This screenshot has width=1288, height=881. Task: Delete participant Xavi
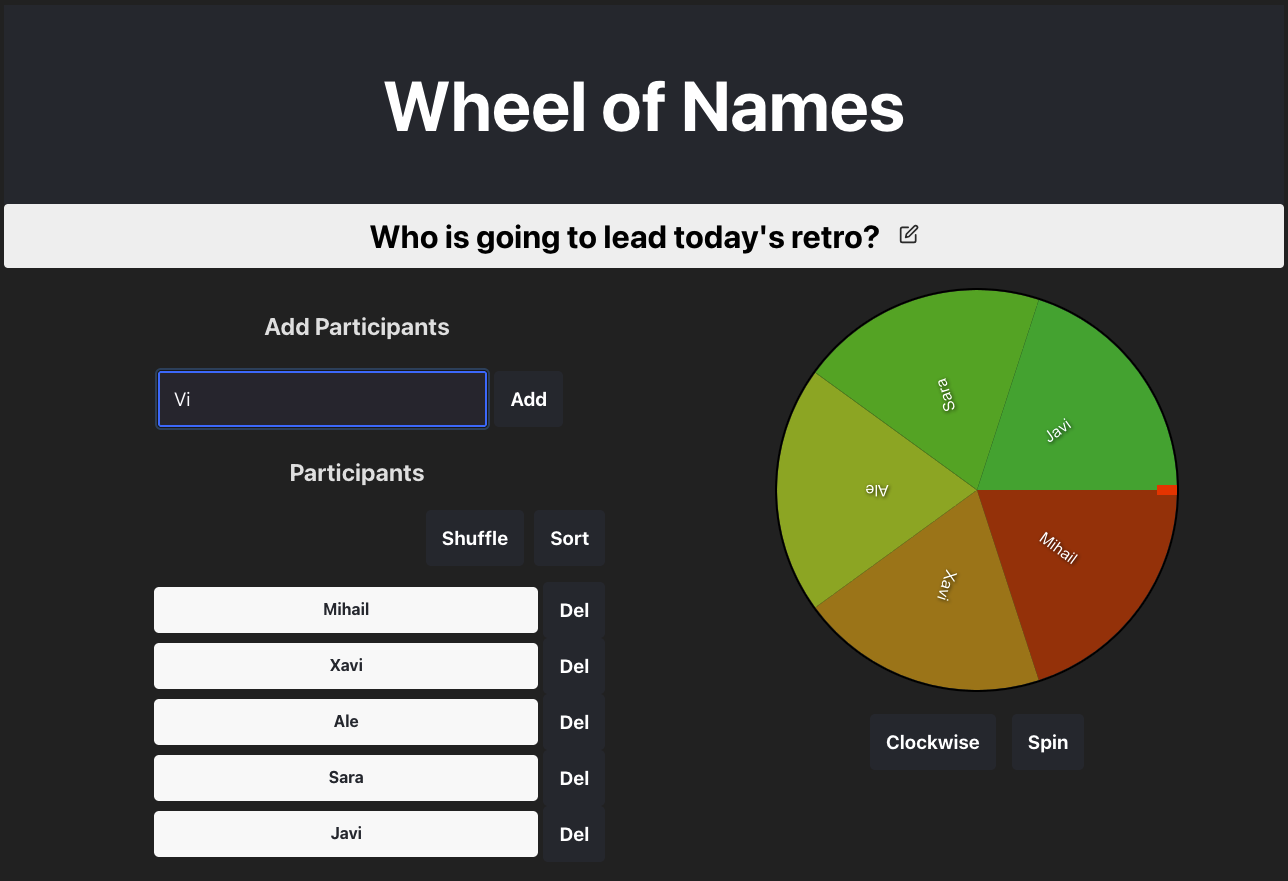pyautogui.click(x=574, y=666)
